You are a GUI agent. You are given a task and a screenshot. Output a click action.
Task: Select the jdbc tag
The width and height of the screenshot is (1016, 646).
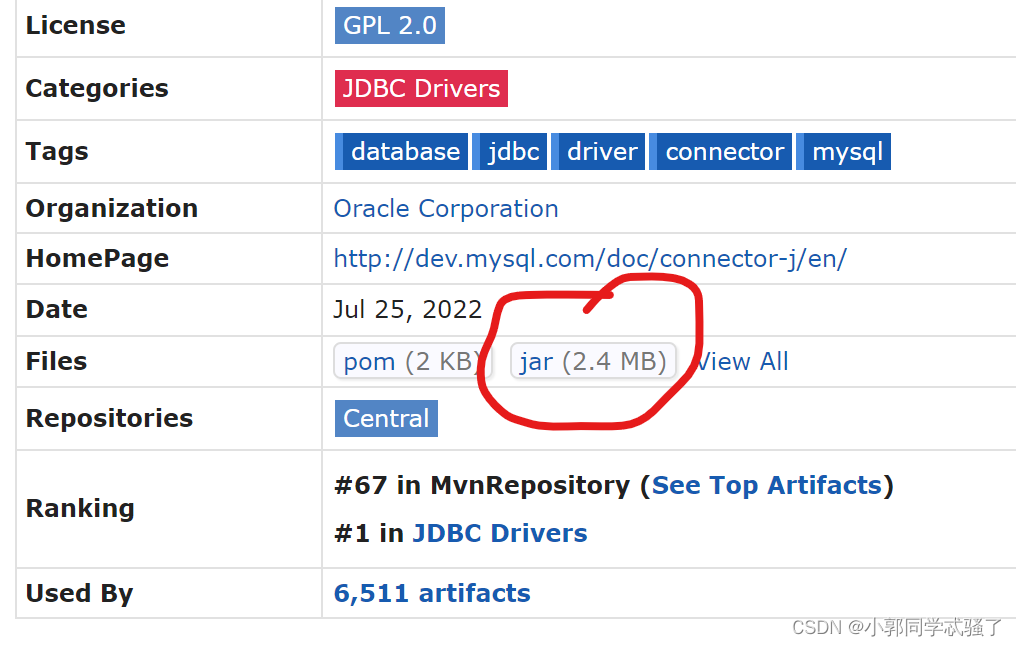click(x=513, y=152)
